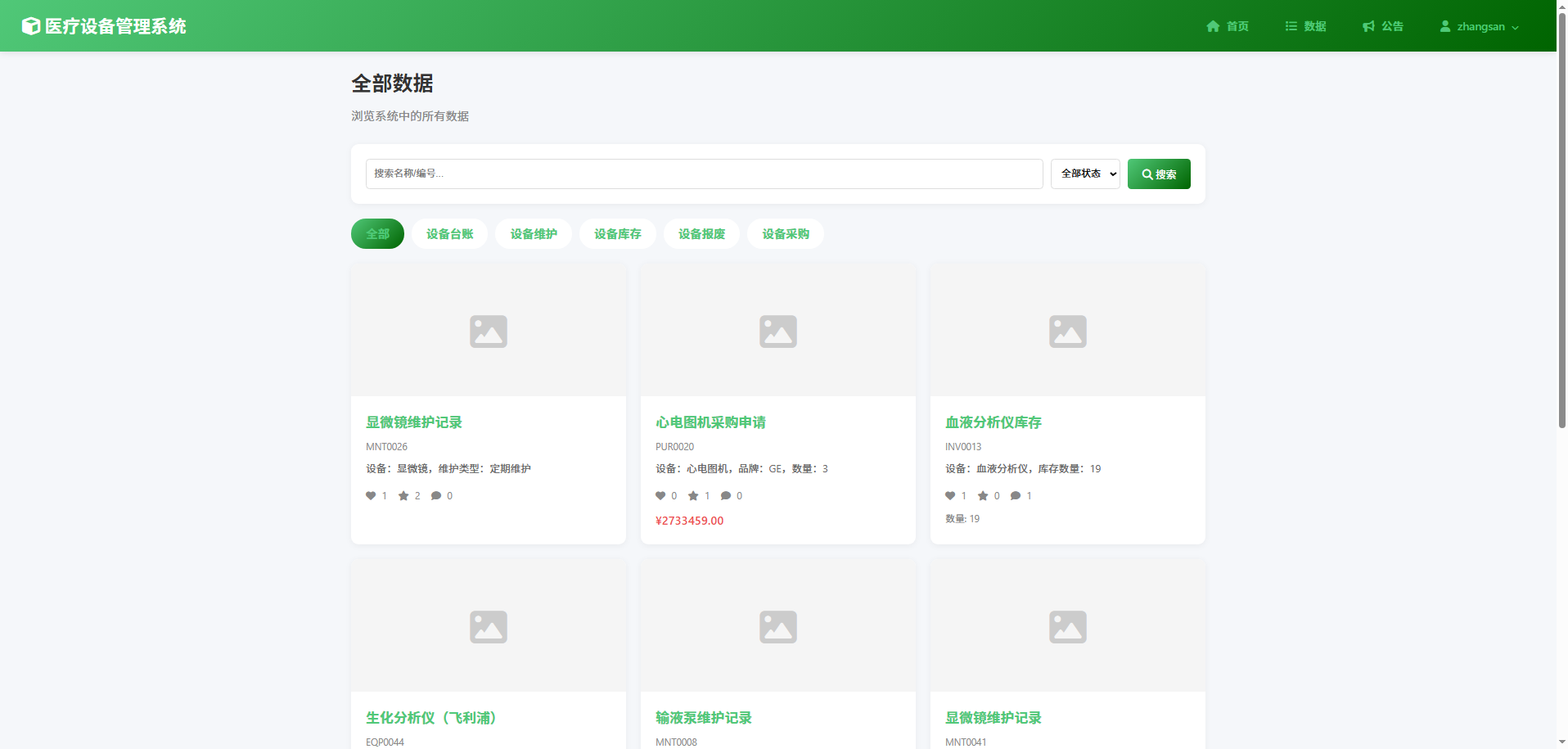Screen dimensions: 1568x749
Task: Click image placeholder of 血液分析仪库存 card
Action: click(1068, 331)
